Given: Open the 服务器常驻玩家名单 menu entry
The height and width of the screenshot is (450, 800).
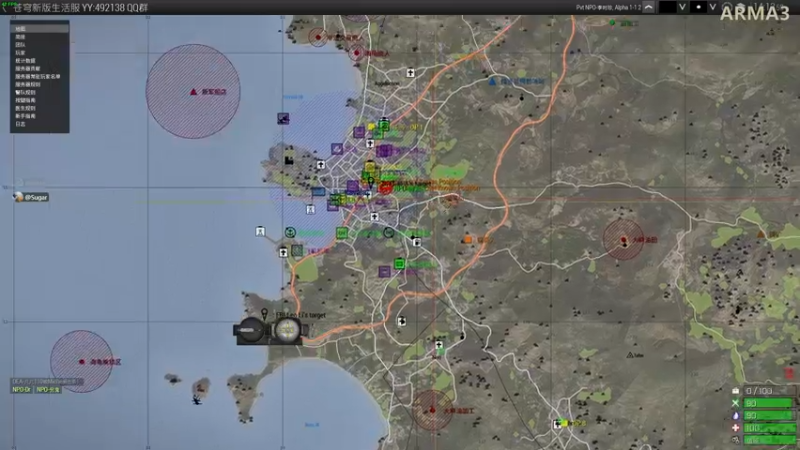Looking at the screenshot, I should click(39, 76).
